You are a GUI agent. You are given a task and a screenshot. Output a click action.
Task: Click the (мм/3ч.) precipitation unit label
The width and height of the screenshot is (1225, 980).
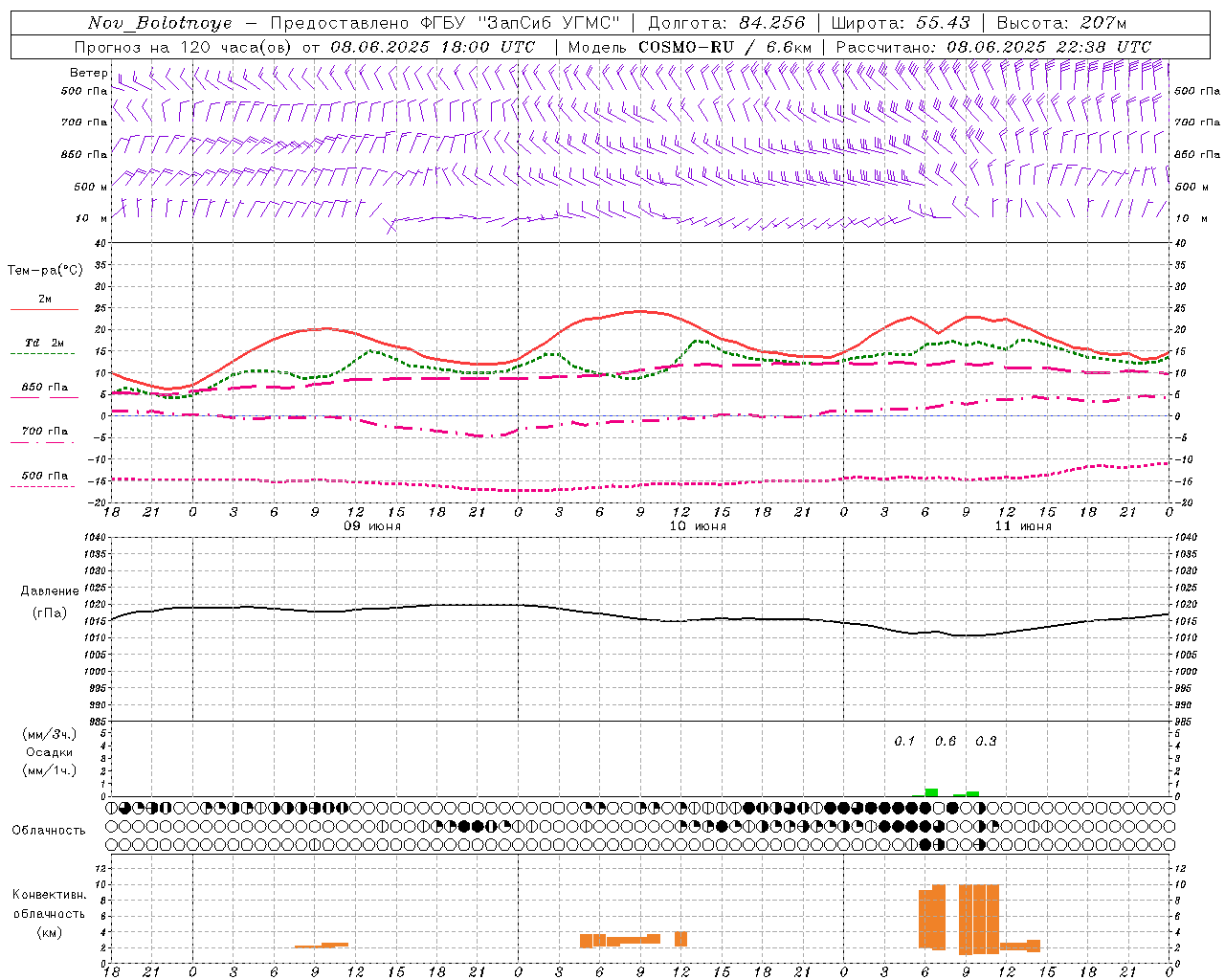(x=49, y=734)
